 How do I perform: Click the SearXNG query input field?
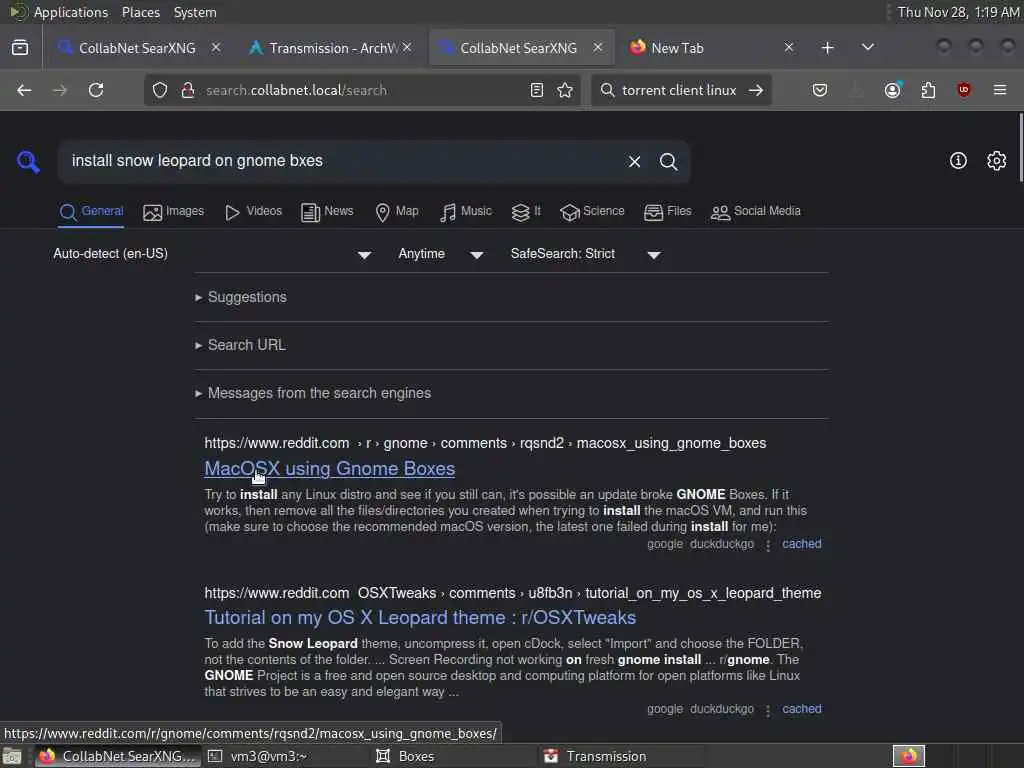[x=340, y=161]
